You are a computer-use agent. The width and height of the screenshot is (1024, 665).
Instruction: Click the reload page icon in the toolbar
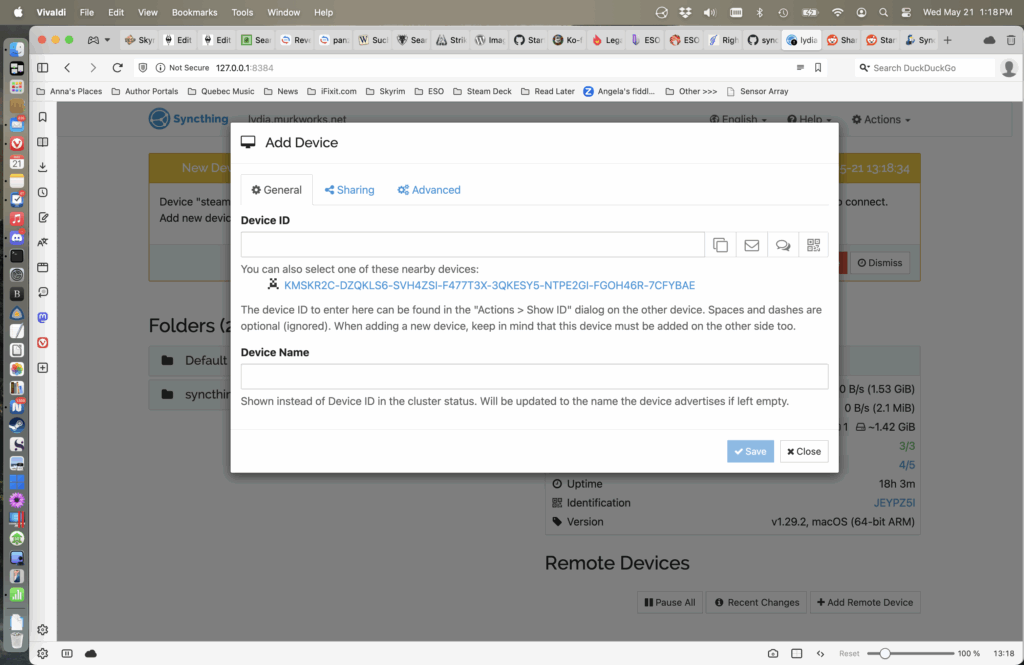pos(117,67)
